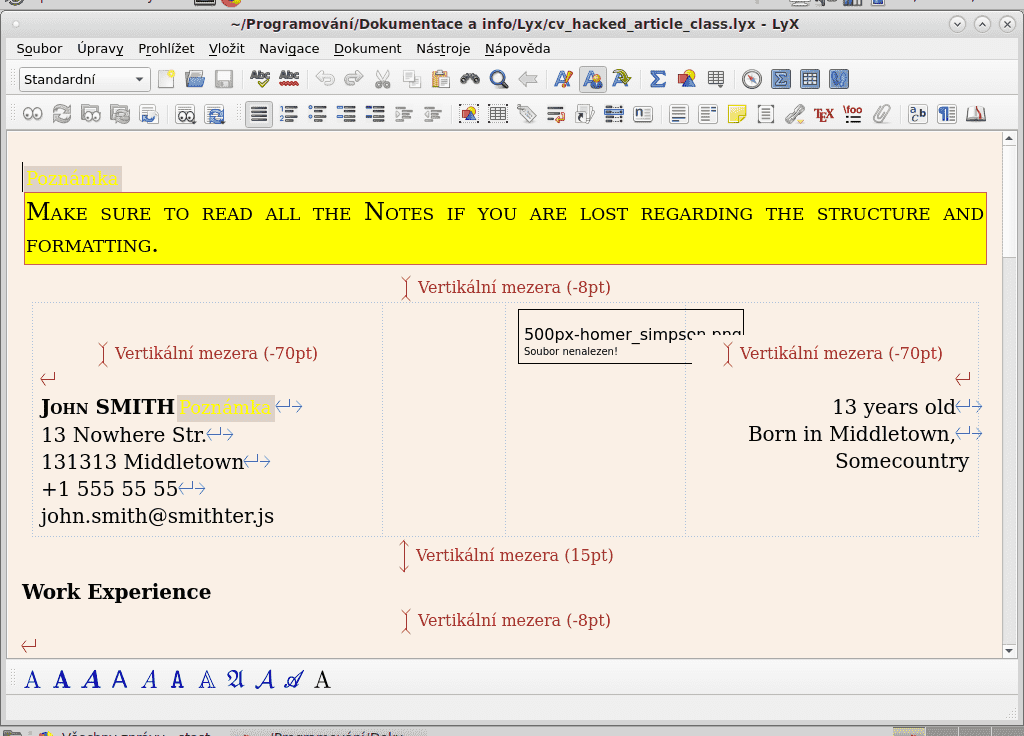Toggle the table toolbar button

point(811,79)
